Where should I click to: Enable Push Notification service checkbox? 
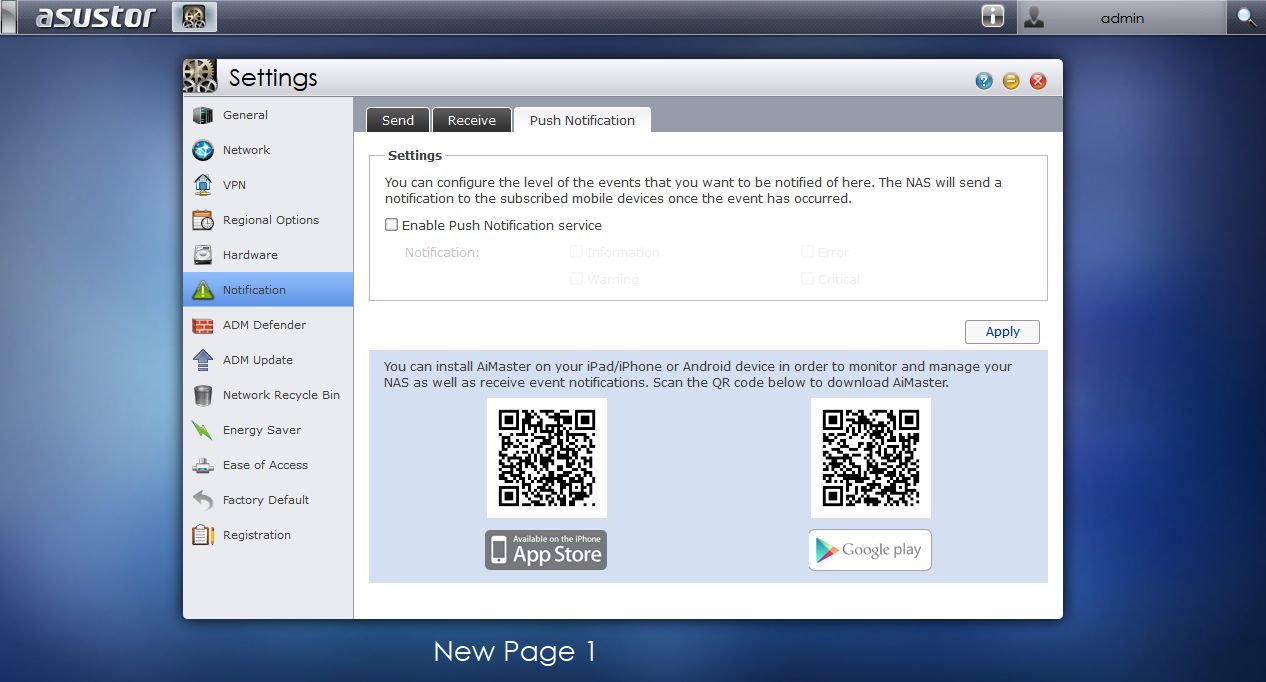392,225
